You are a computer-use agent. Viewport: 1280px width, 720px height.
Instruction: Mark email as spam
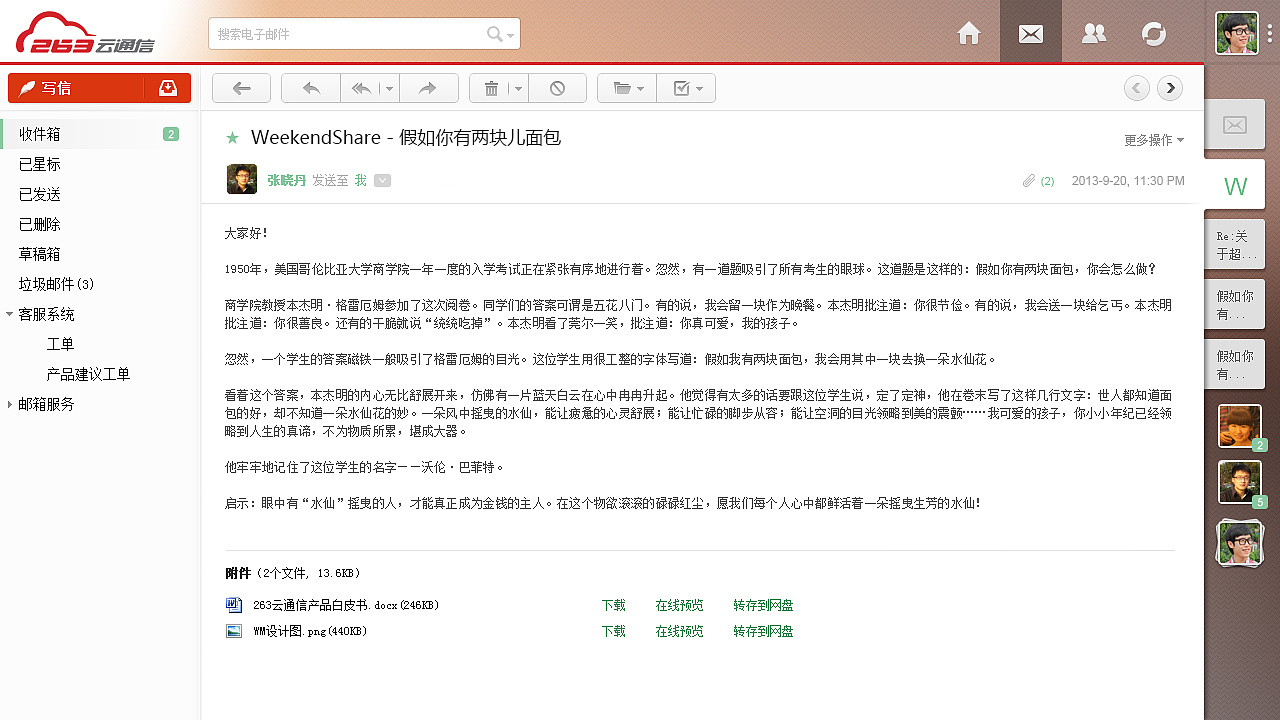coord(557,88)
